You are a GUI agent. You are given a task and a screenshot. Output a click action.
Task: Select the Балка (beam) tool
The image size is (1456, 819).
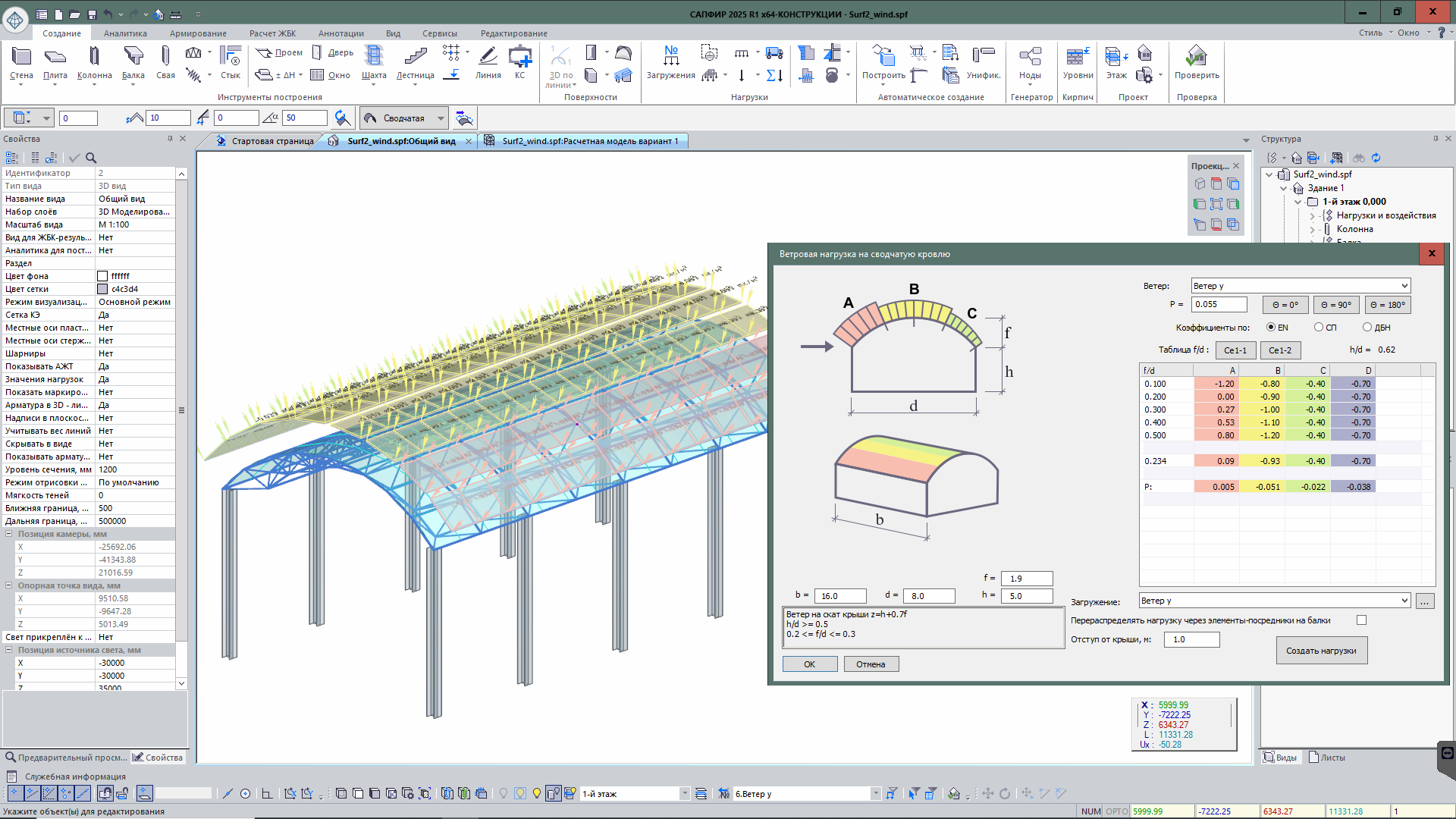(x=133, y=61)
